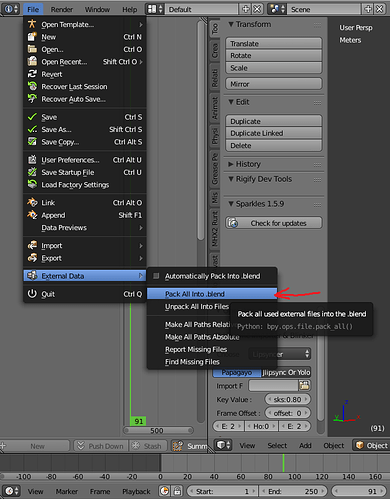Open the Object mode dropdown

coord(371,445)
